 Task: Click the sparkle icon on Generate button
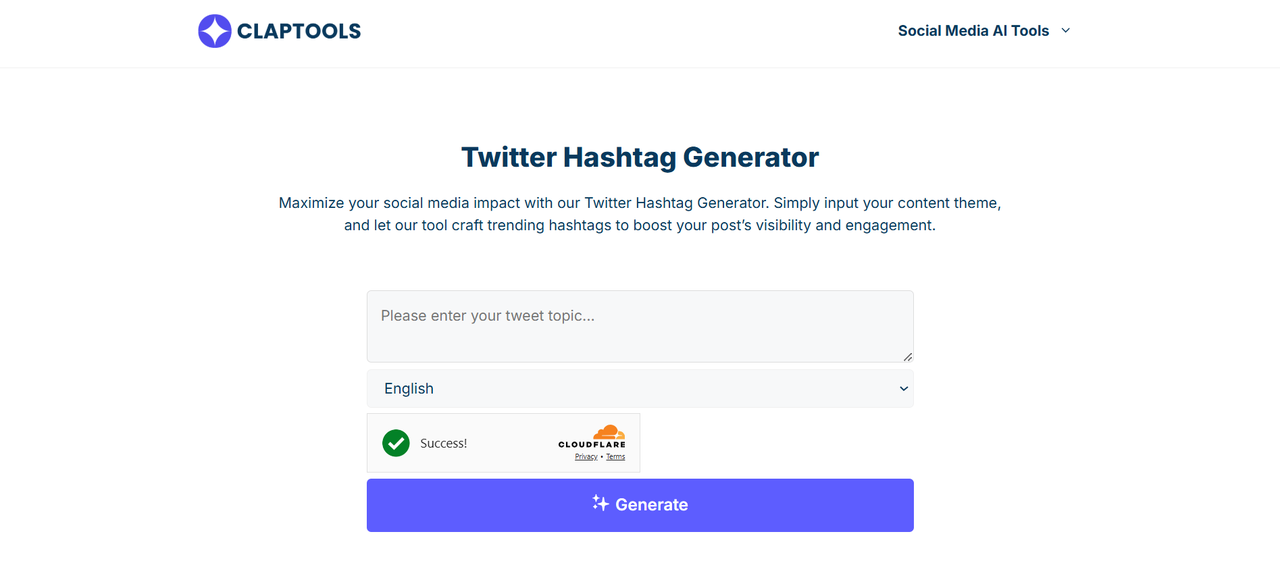(x=600, y=503)
